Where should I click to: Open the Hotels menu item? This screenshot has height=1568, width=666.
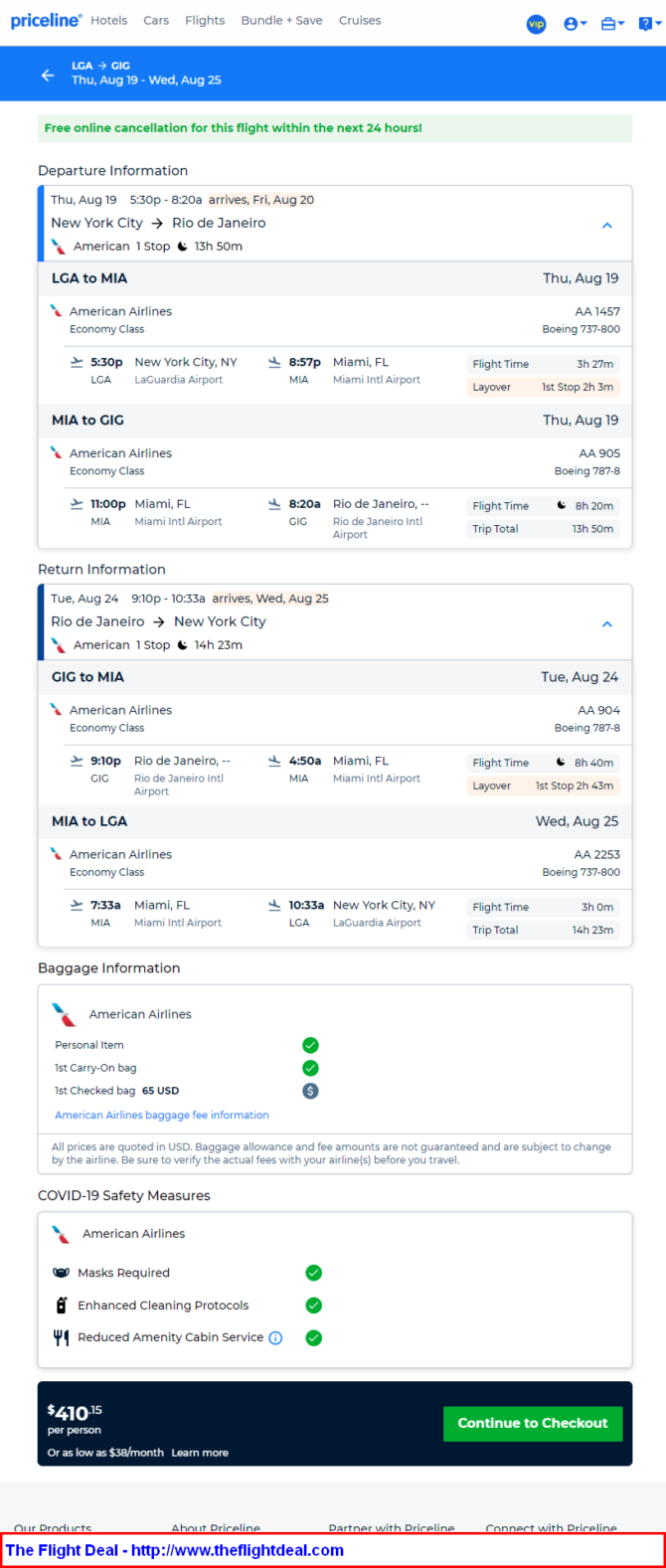click(108, 20)
